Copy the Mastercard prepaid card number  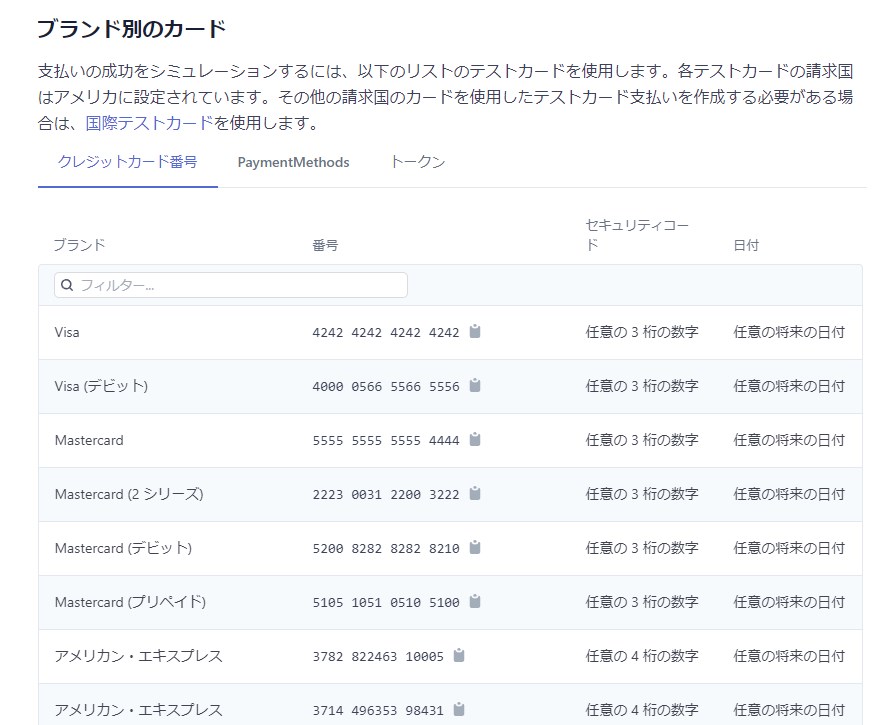click(x=475, y=601)
